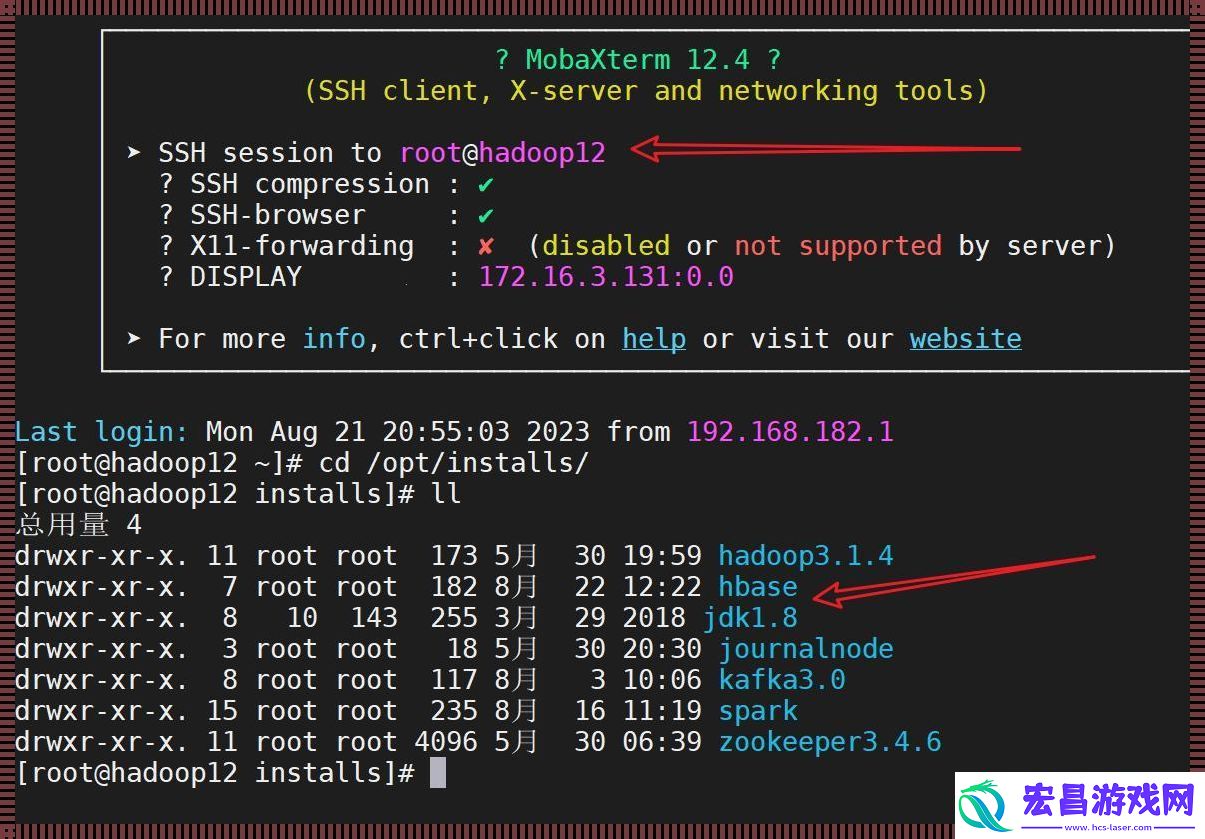
Task: Select the root@hadoop12 session text
Action: 503,153
